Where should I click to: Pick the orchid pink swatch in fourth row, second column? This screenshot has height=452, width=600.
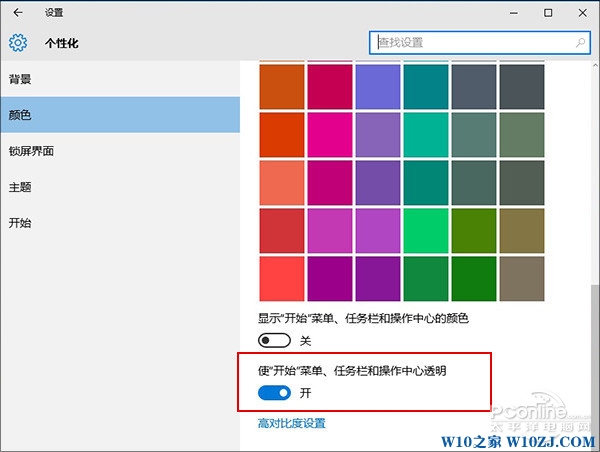coord(330,231)
